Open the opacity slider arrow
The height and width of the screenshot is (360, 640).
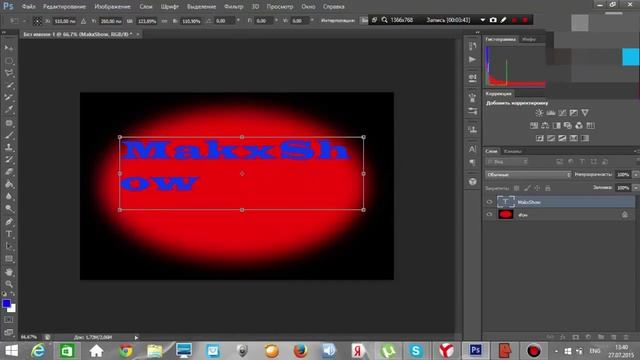coord(636,175)
